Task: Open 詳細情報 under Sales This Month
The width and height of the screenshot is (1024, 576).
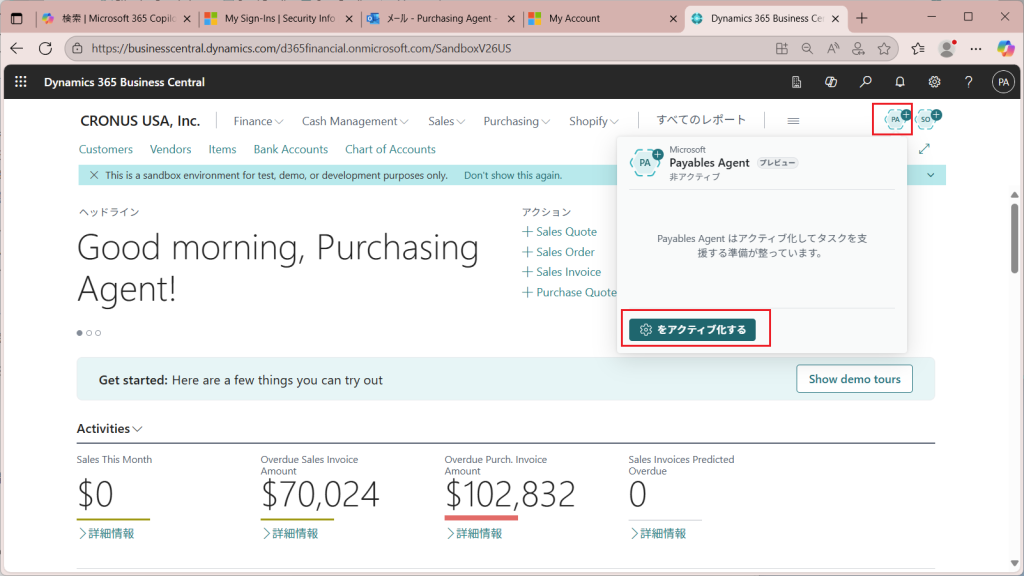Action: coord(106,534)
